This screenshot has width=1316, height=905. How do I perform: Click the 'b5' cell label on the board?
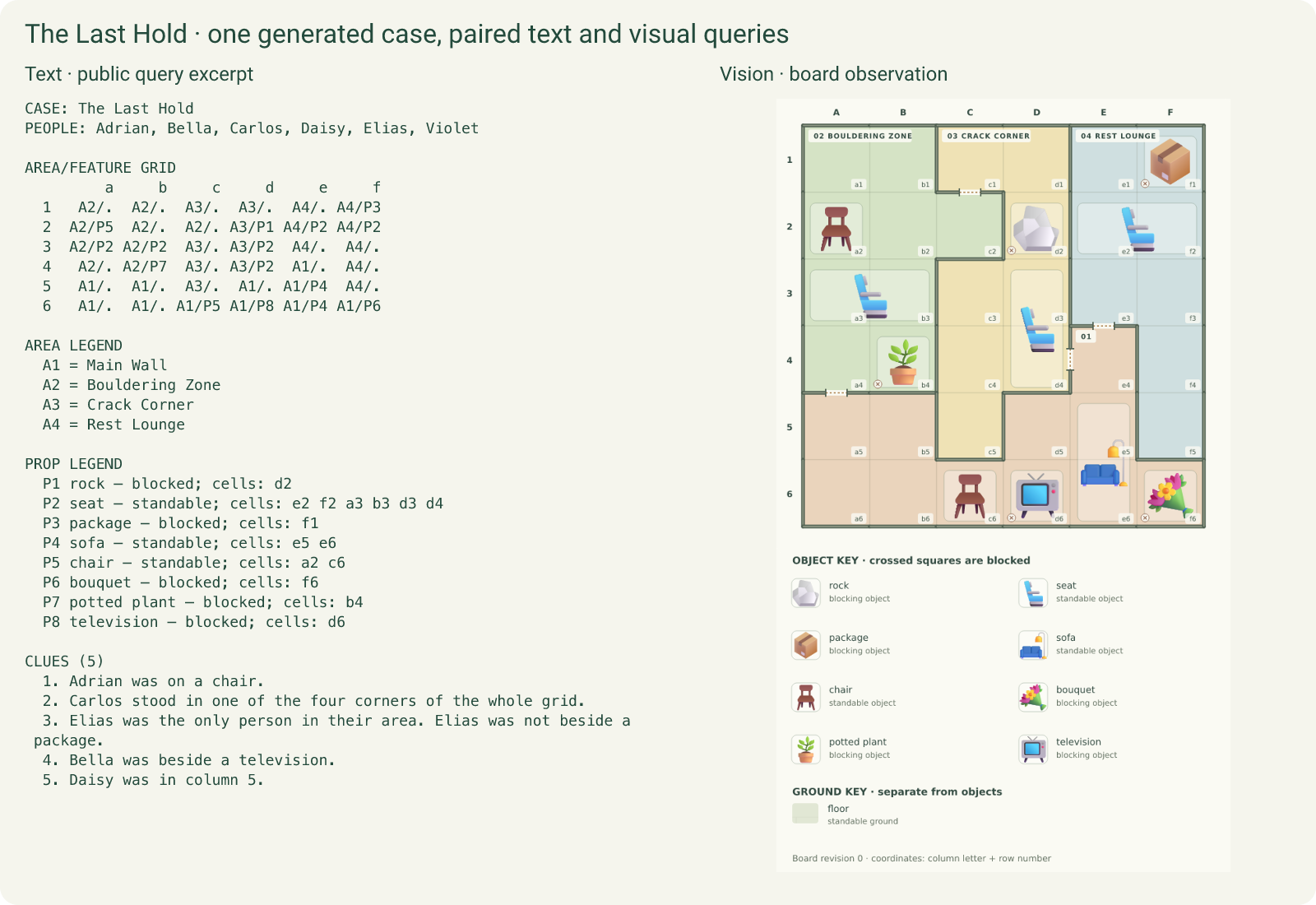tap(925, 452)
